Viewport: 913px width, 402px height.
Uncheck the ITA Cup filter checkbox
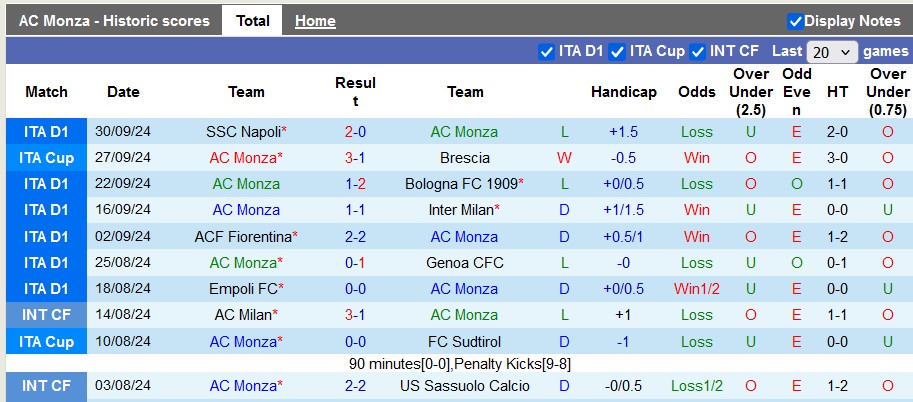pyautogui.click(x=617, y=52)
